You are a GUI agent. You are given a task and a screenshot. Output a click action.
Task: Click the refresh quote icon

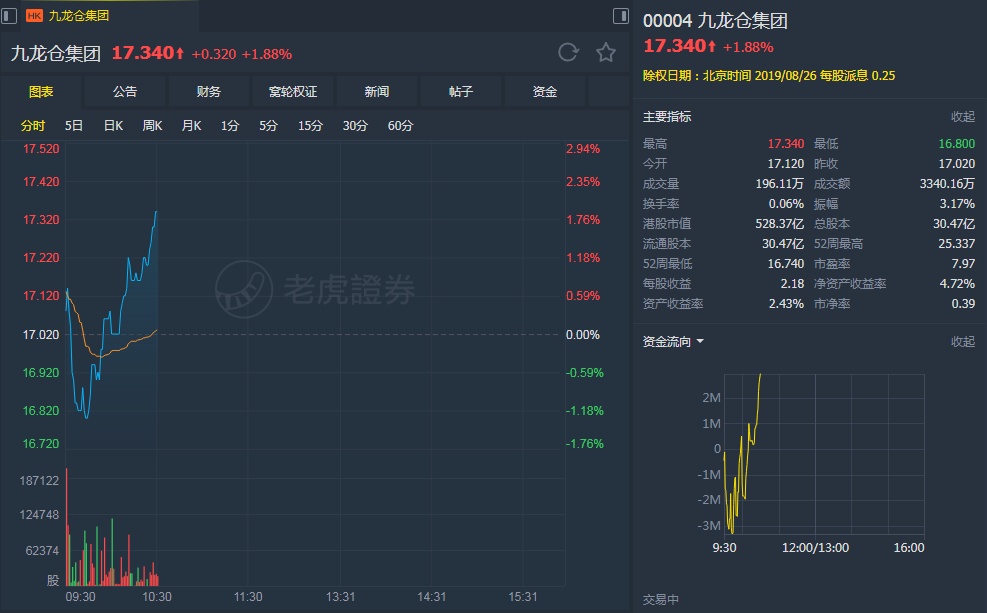click(568, 52)
